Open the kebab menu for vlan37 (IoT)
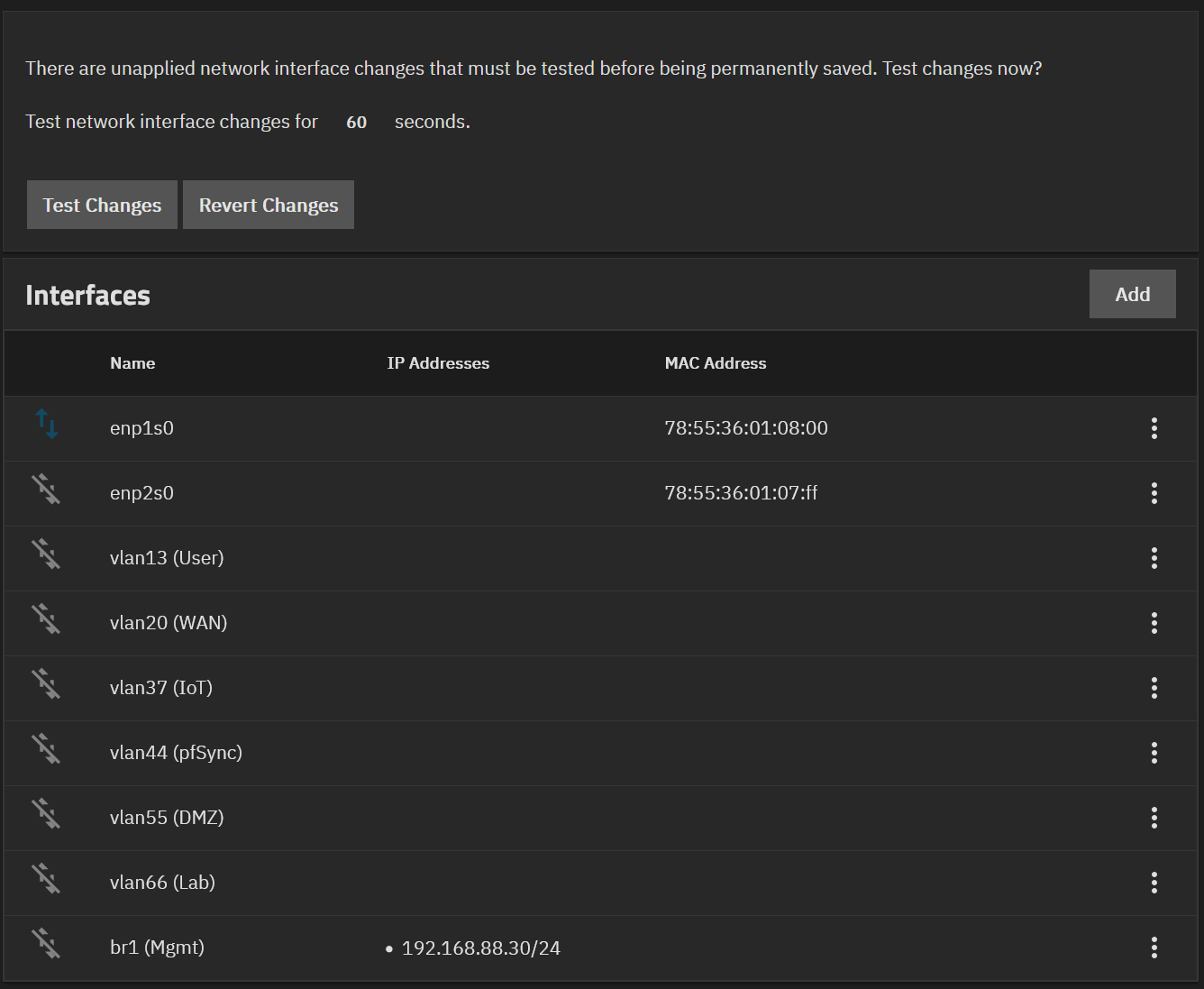1204x989 pixels. tap(1154, 688)
